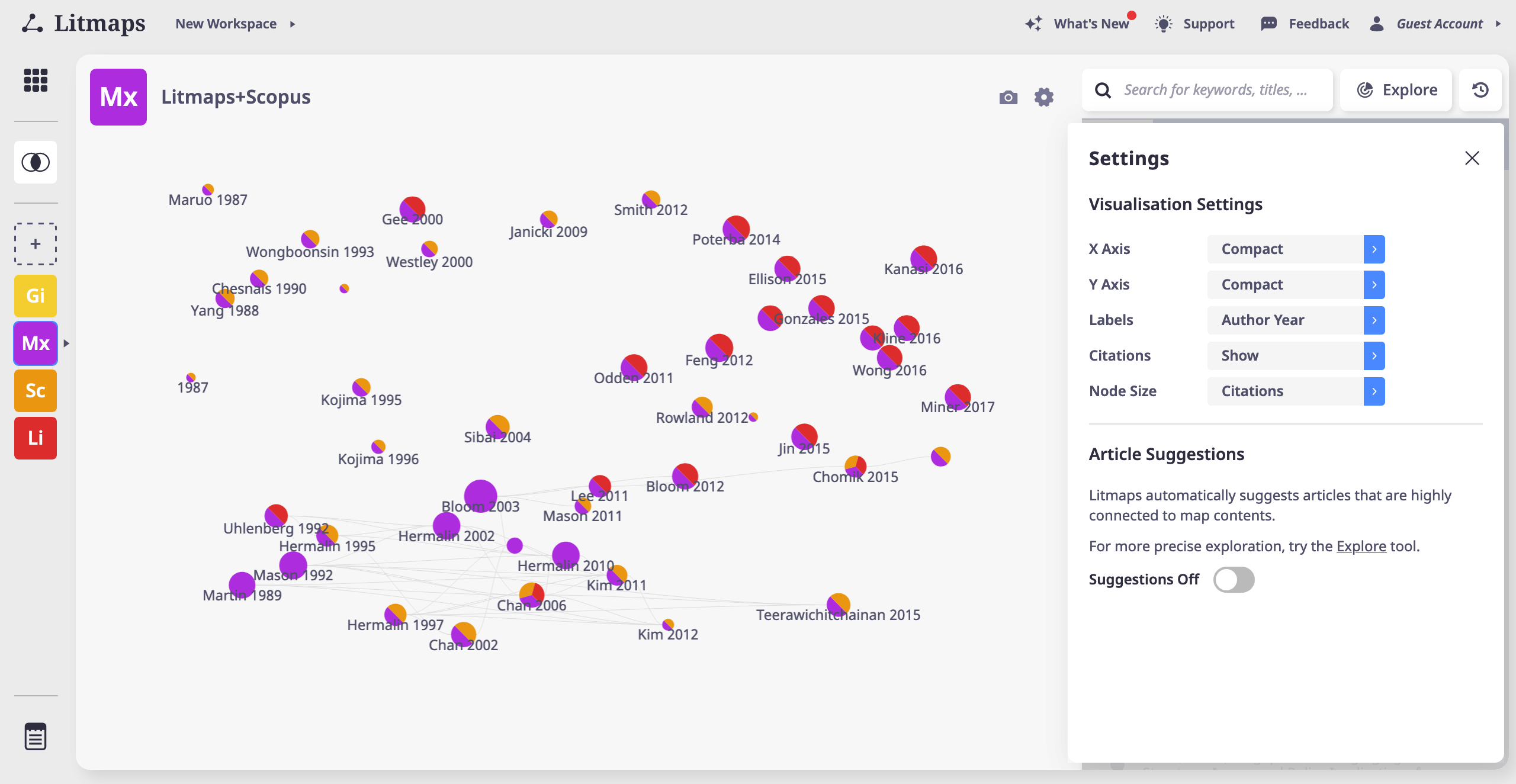Enable article suggestions with the toggle
Screen dimensions: 1516x784
(1234, 579)
